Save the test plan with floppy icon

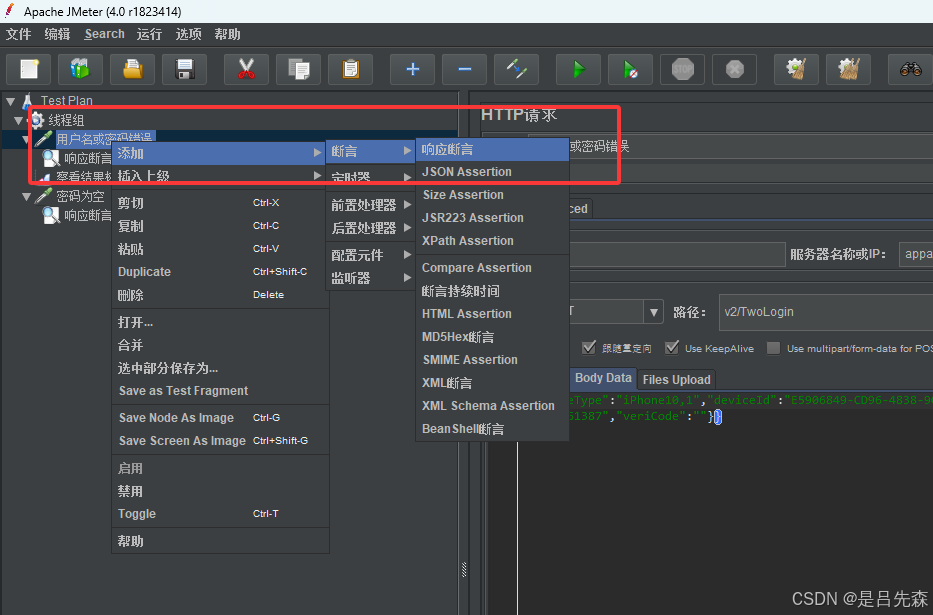[184, 69]
